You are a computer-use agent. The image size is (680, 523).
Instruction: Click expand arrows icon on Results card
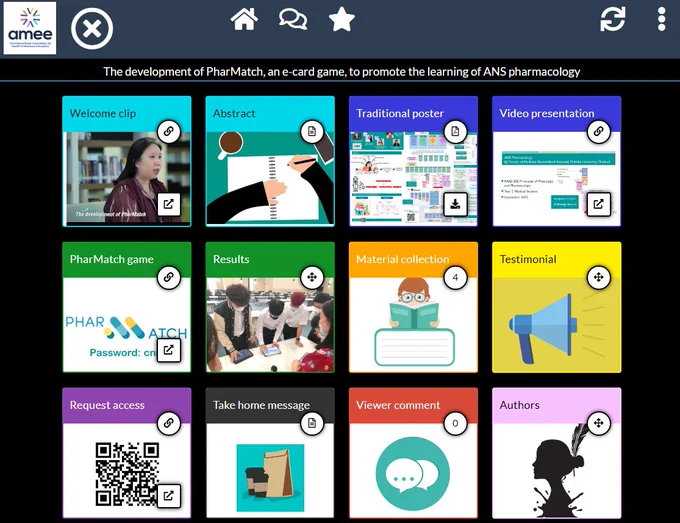click(x=312, y=277)
